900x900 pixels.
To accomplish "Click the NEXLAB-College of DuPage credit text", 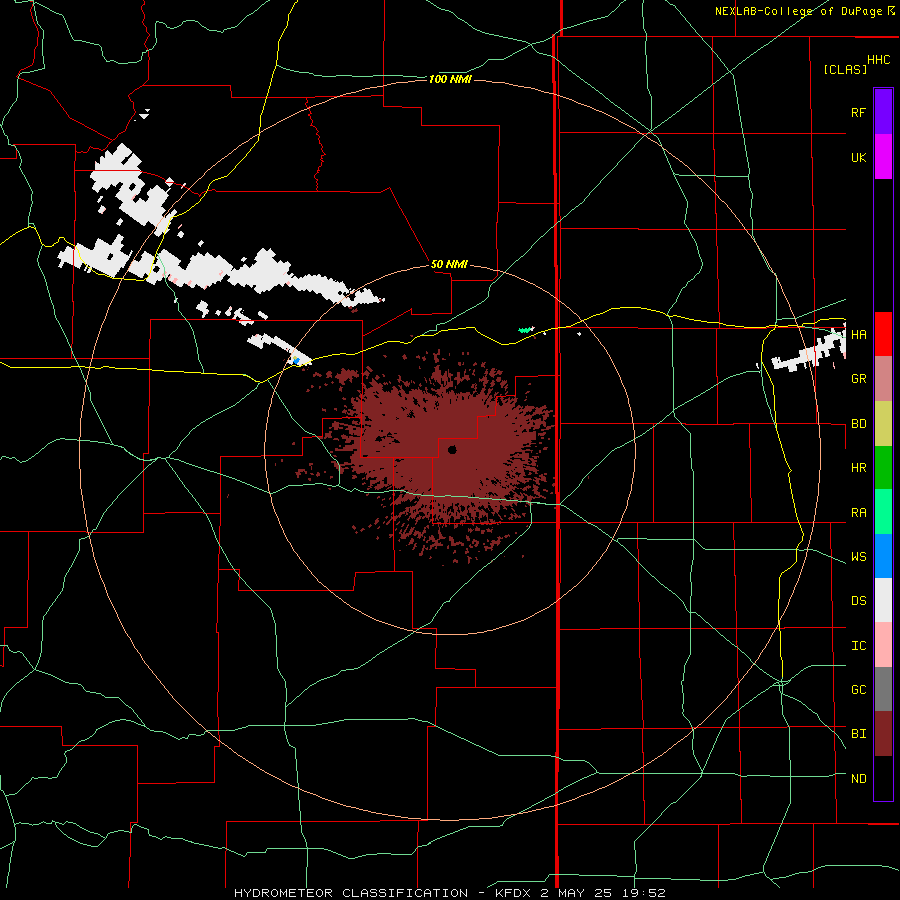I will pos(798,11).
